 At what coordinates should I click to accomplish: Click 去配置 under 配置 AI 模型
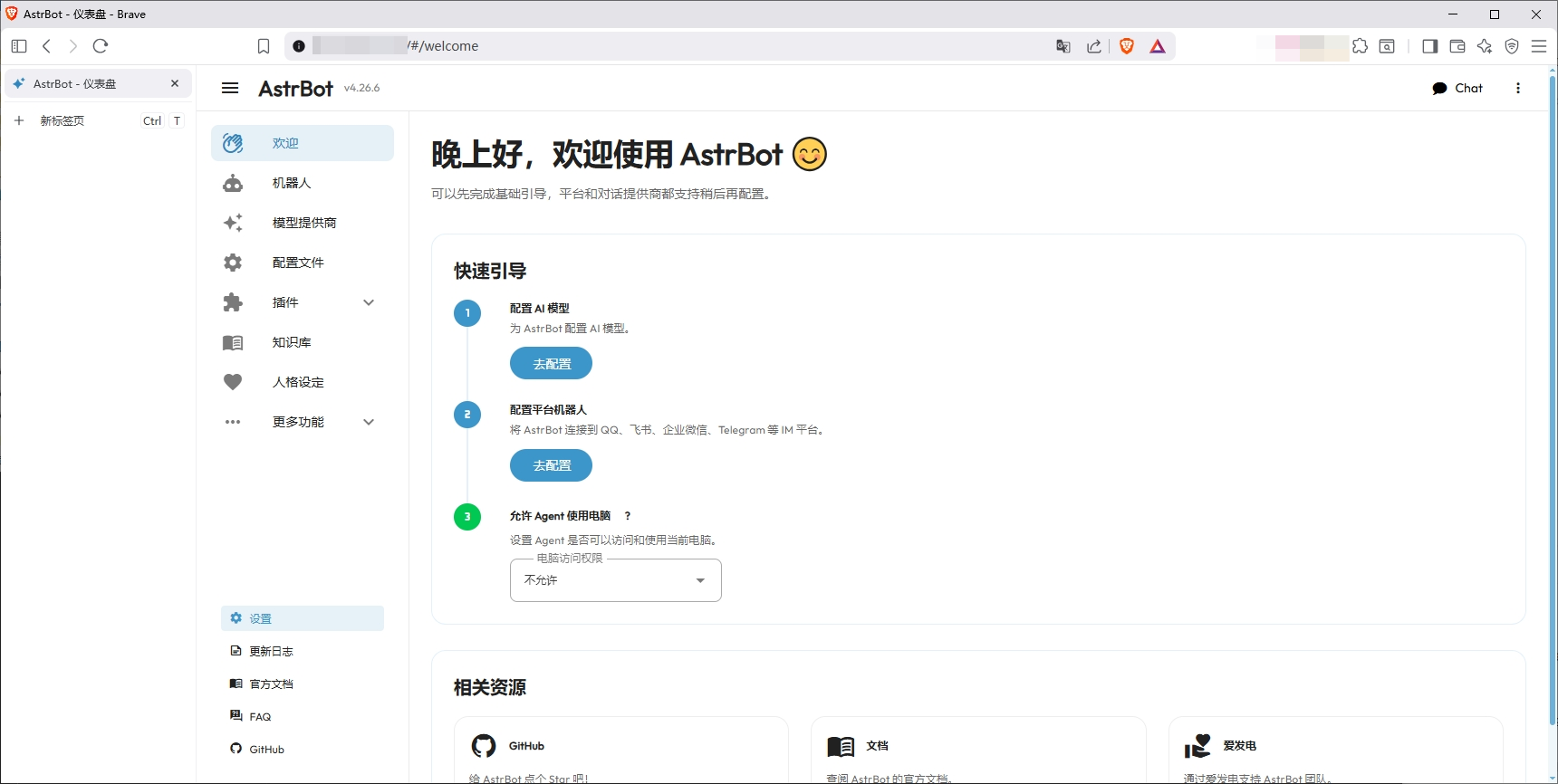[x=551, y=364]
